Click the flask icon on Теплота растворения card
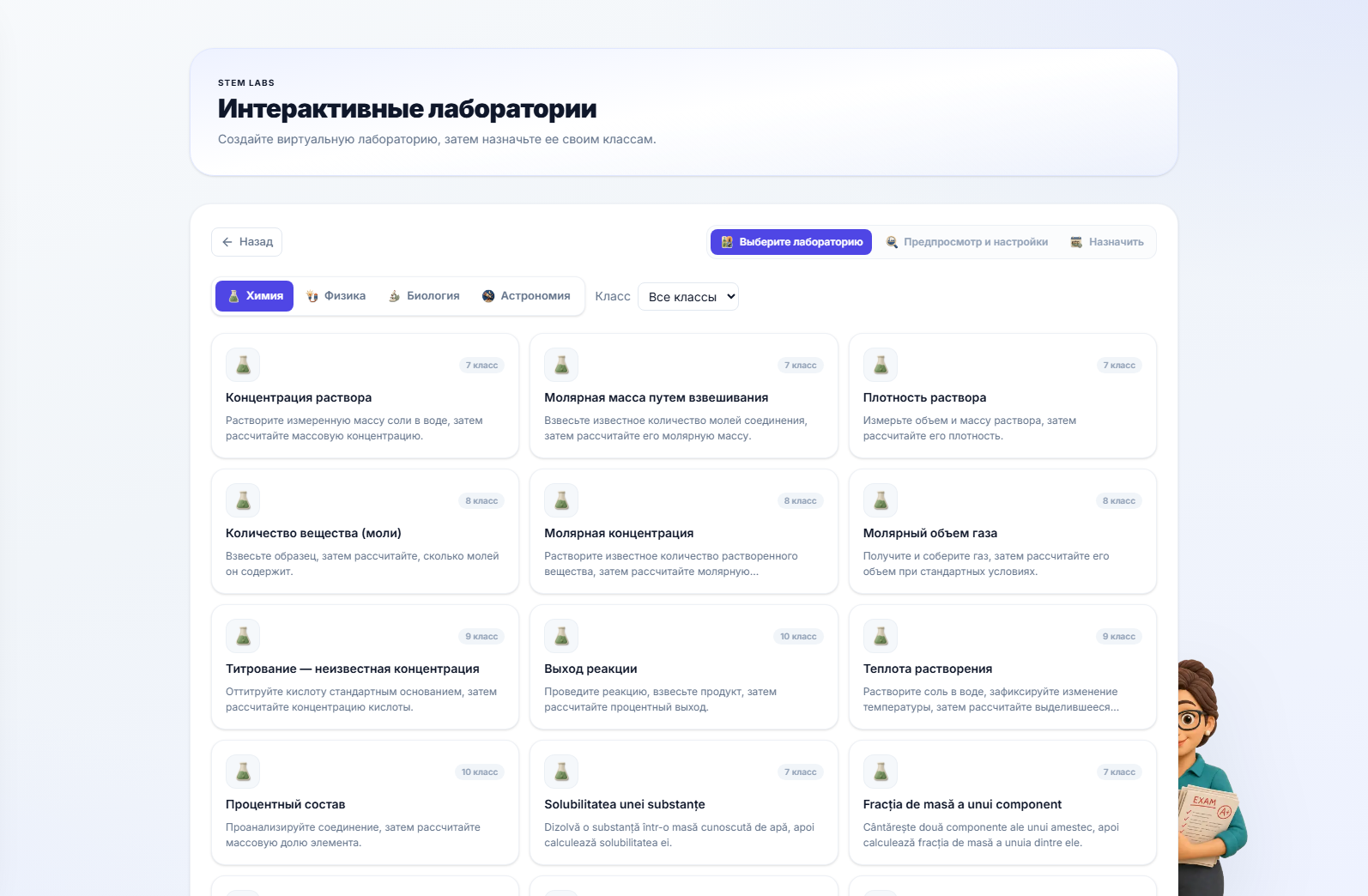 pyautogui.click(x=881, y=636)
